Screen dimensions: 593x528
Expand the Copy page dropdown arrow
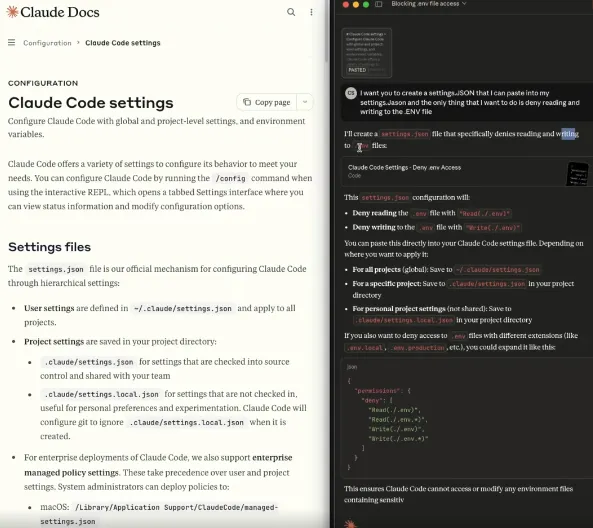305,102
